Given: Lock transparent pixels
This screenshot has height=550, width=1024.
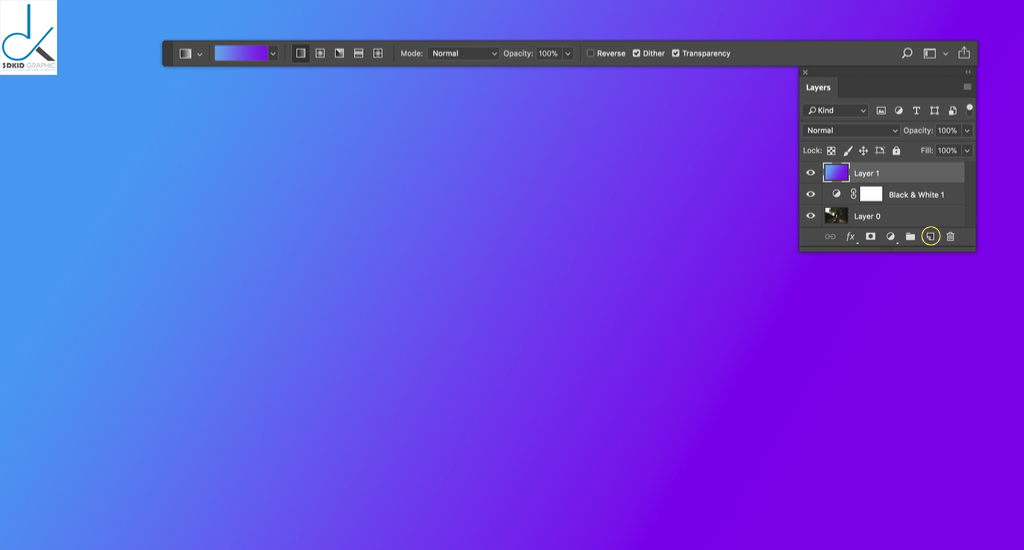Looking at the screenshot, I should coord(831,151).
